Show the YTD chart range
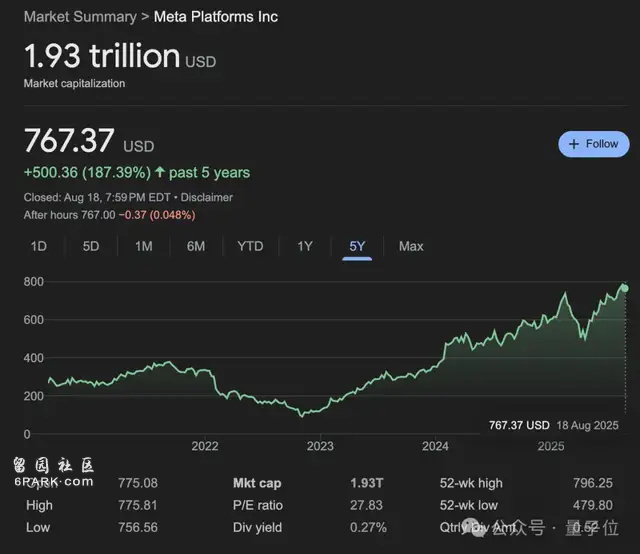Viewport: 640px width, 554px height. point(250,246)
